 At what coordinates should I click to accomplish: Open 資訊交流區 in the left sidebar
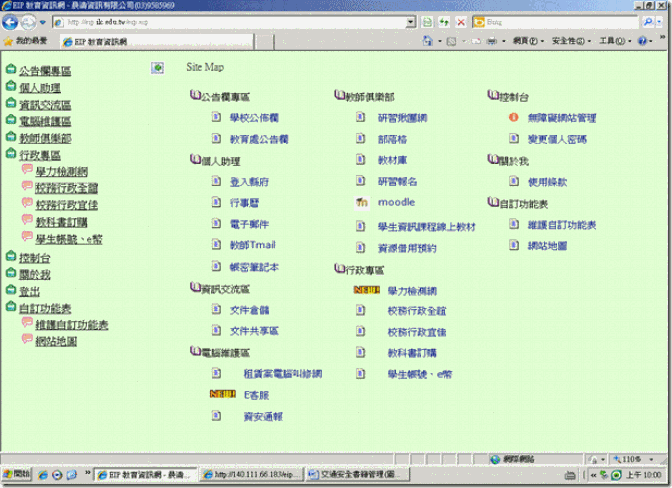(45, 105)
